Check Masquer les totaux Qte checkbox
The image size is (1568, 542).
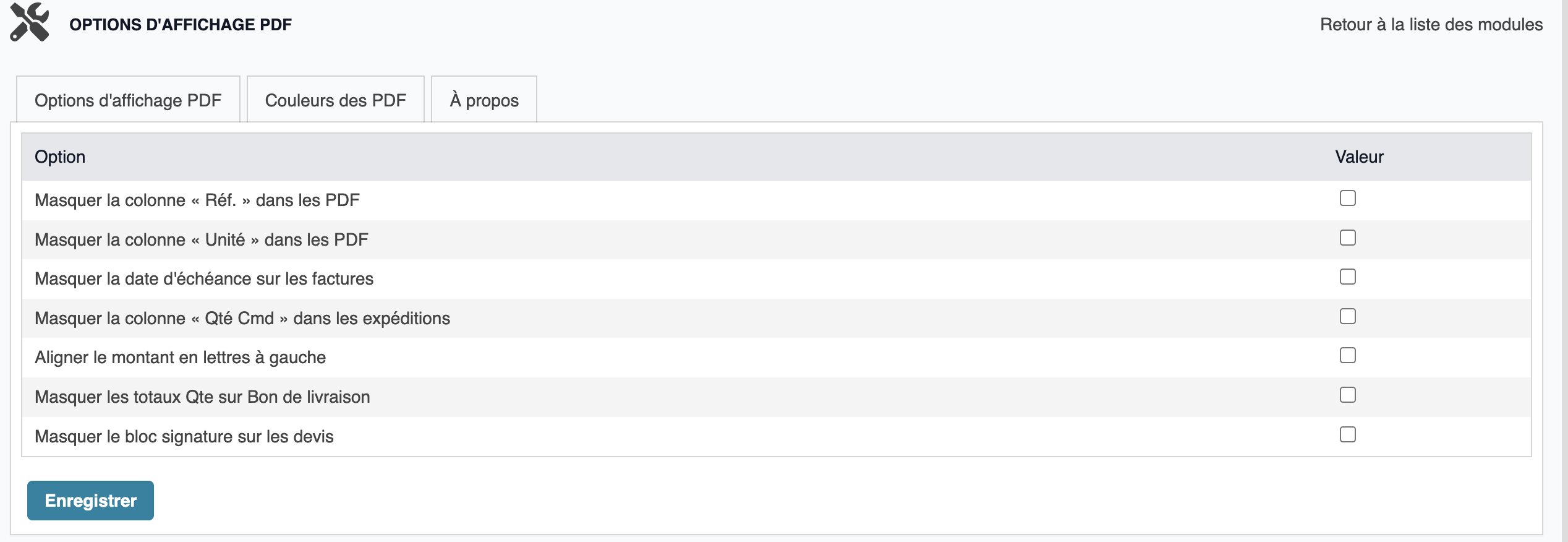[1348, 395]
